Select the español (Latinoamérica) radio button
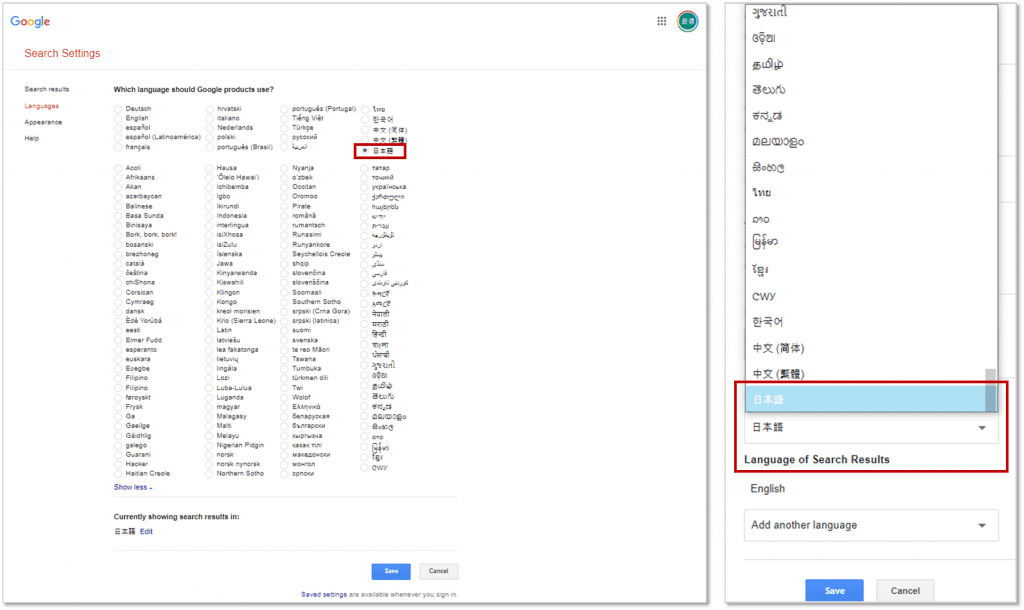Screen dimensions: 1024x610 click(x=118, y=138)
